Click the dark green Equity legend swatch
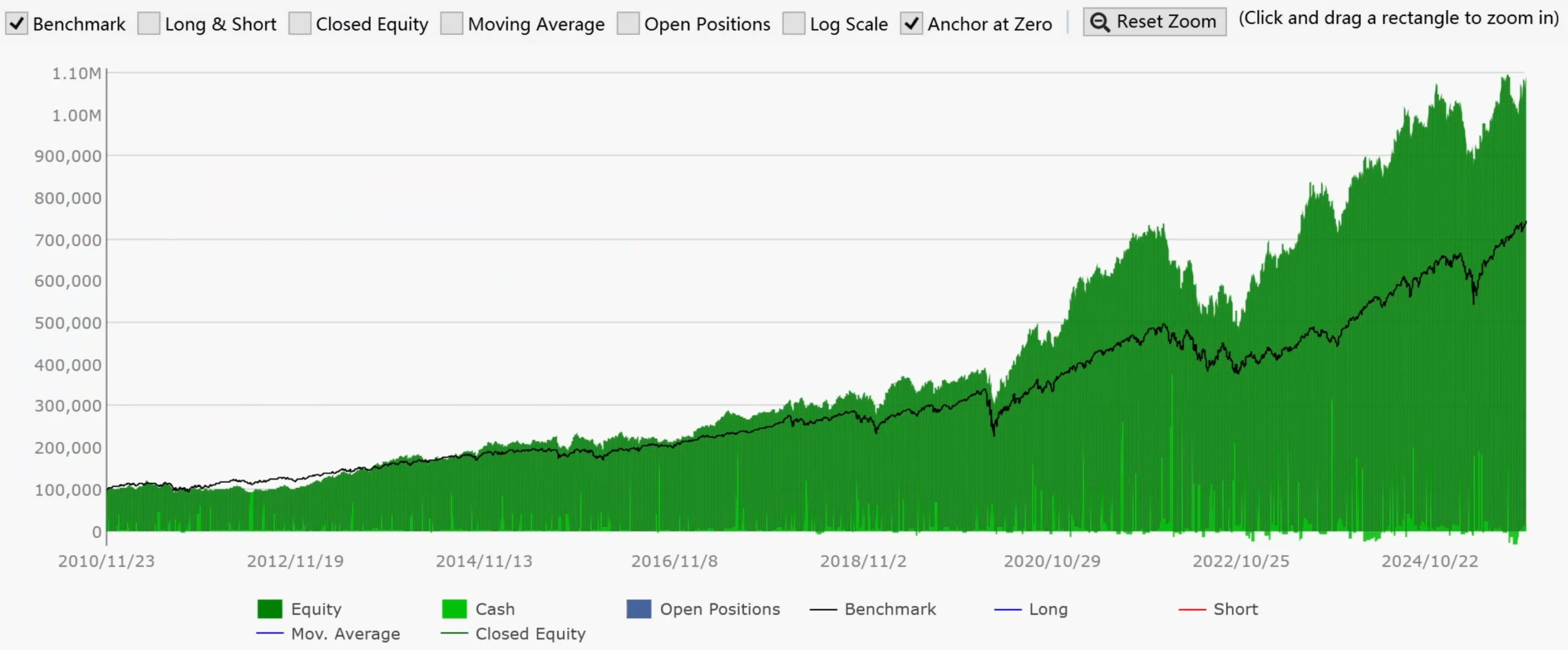 tap(269, 609)
